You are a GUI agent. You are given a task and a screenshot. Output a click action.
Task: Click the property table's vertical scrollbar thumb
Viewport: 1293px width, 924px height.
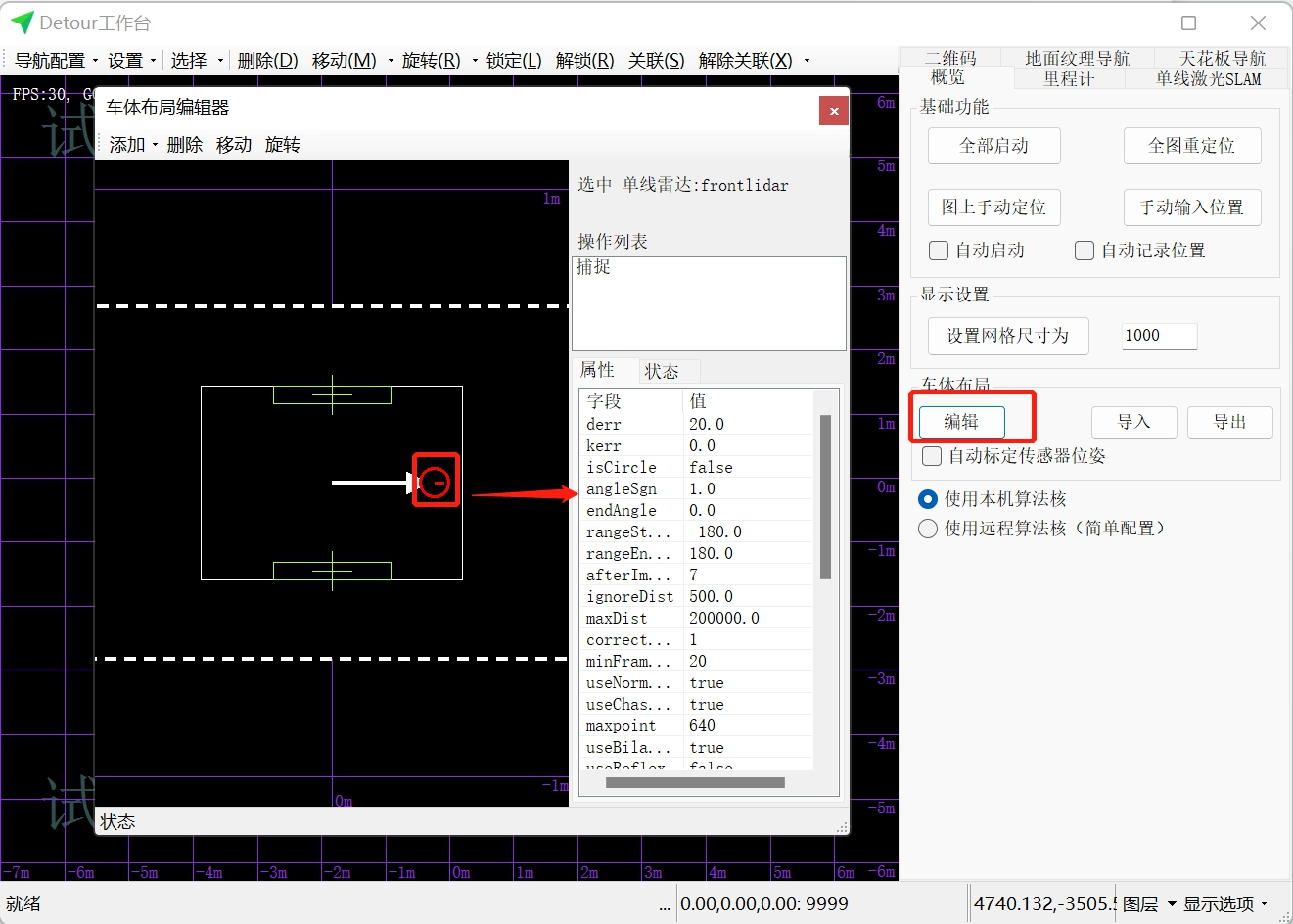(x=825, y=496)
